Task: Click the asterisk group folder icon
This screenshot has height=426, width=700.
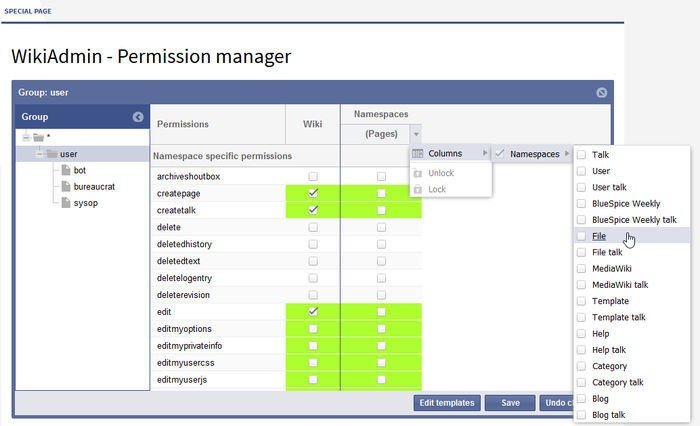Action: 38,137
